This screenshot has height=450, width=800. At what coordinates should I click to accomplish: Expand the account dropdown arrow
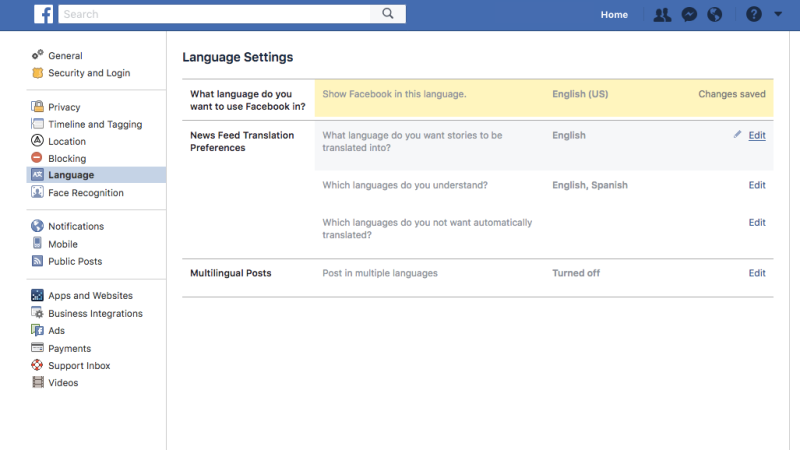click(x=778, y=15)
